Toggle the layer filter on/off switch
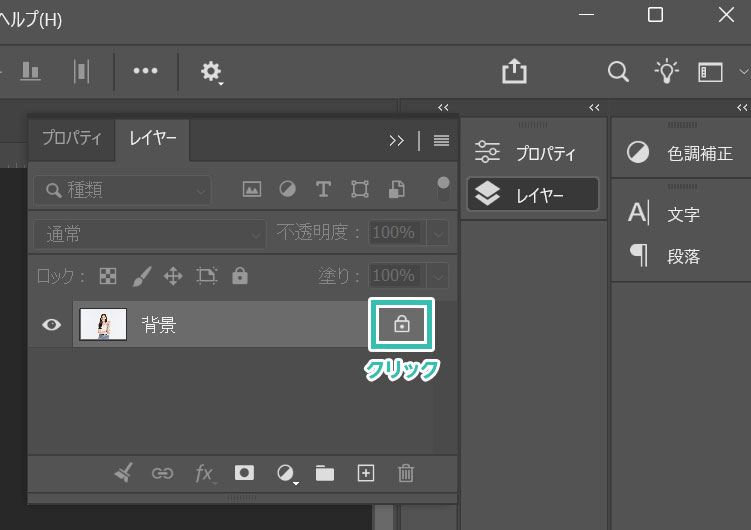Screen dimensions: 751x530 pos(443,189)
